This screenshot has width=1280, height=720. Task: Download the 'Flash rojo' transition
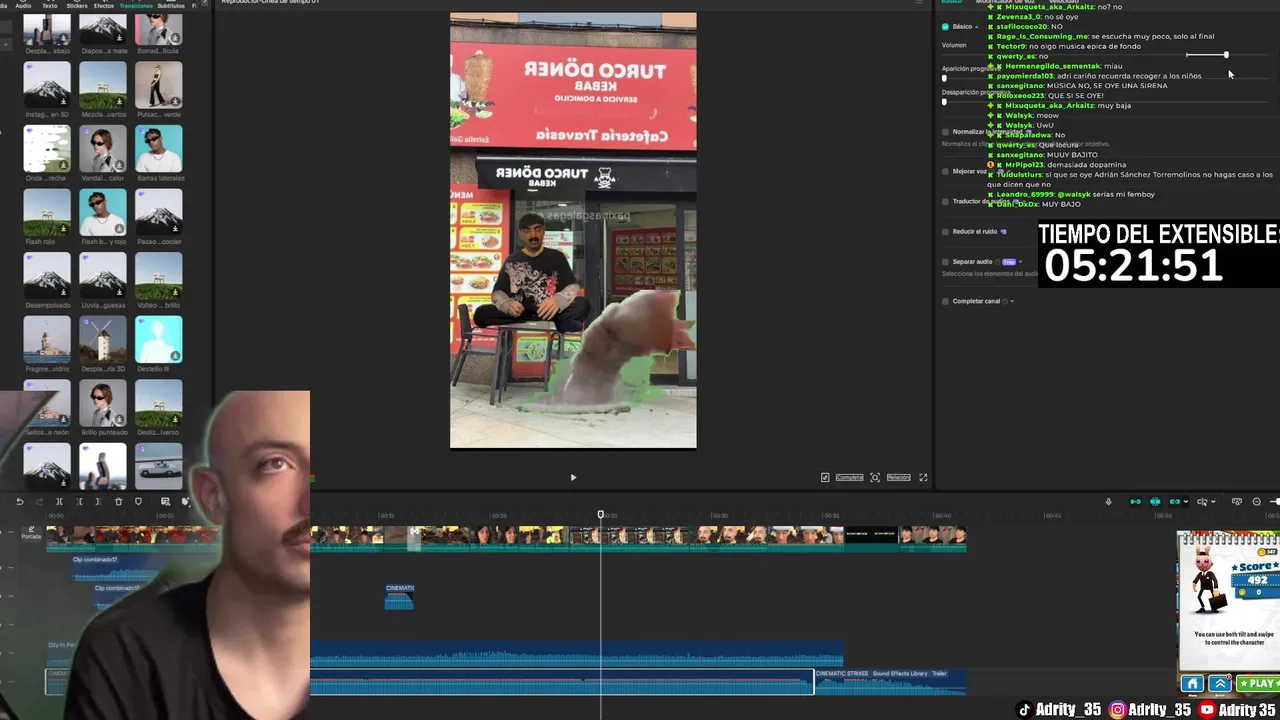[64, 228]
